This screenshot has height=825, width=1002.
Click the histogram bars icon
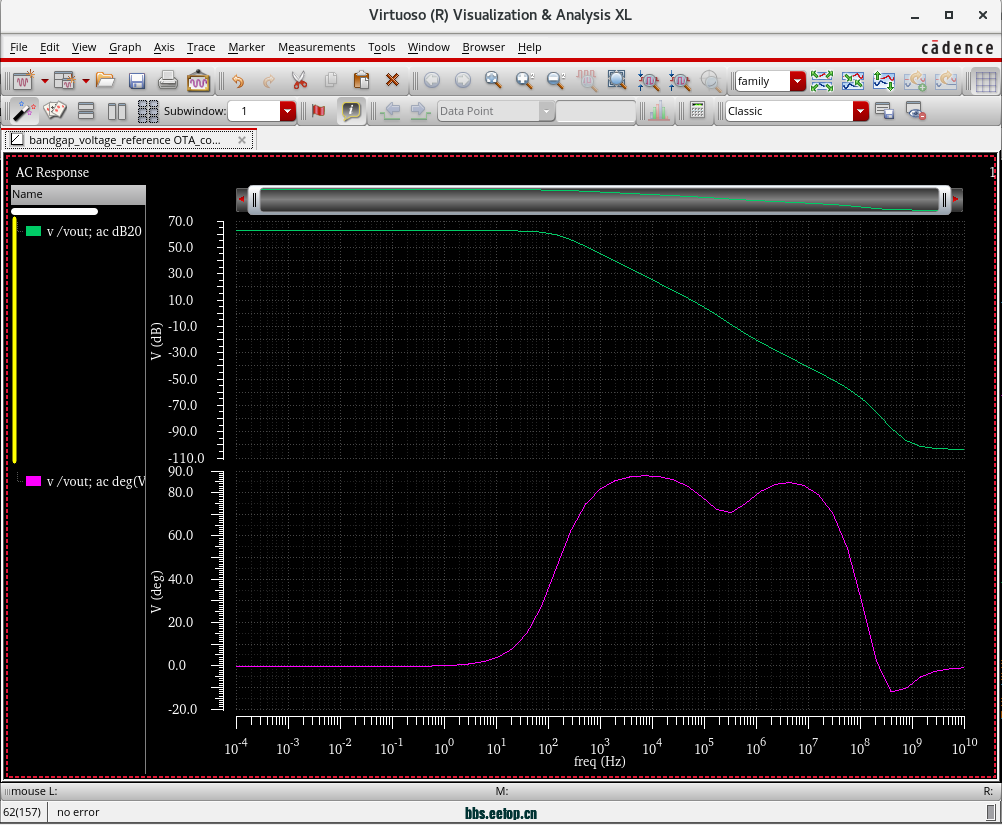tap(659, 111)
